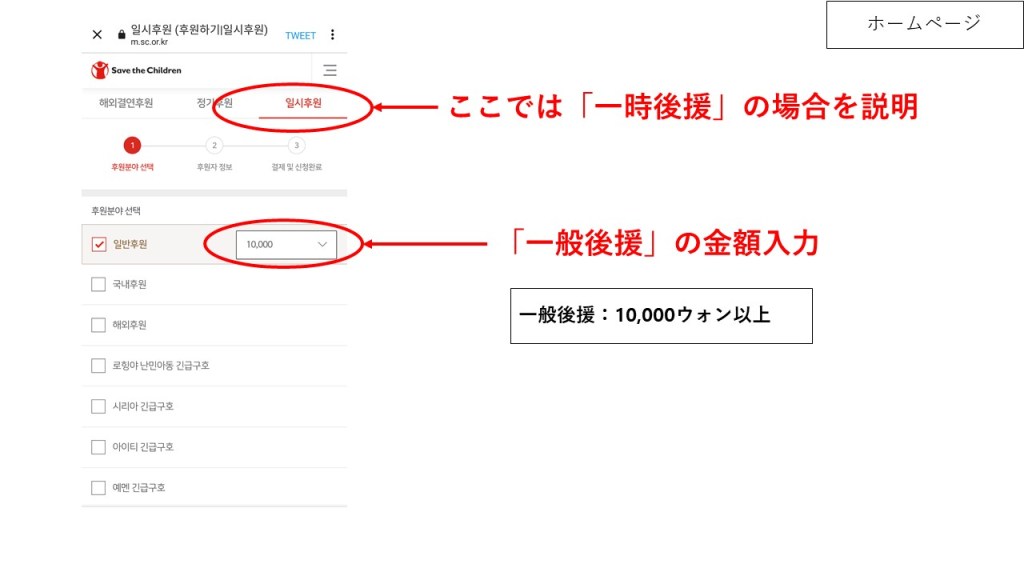
Task: Click step 1 후원분야 선택 indicator
Action: [133, 146]
